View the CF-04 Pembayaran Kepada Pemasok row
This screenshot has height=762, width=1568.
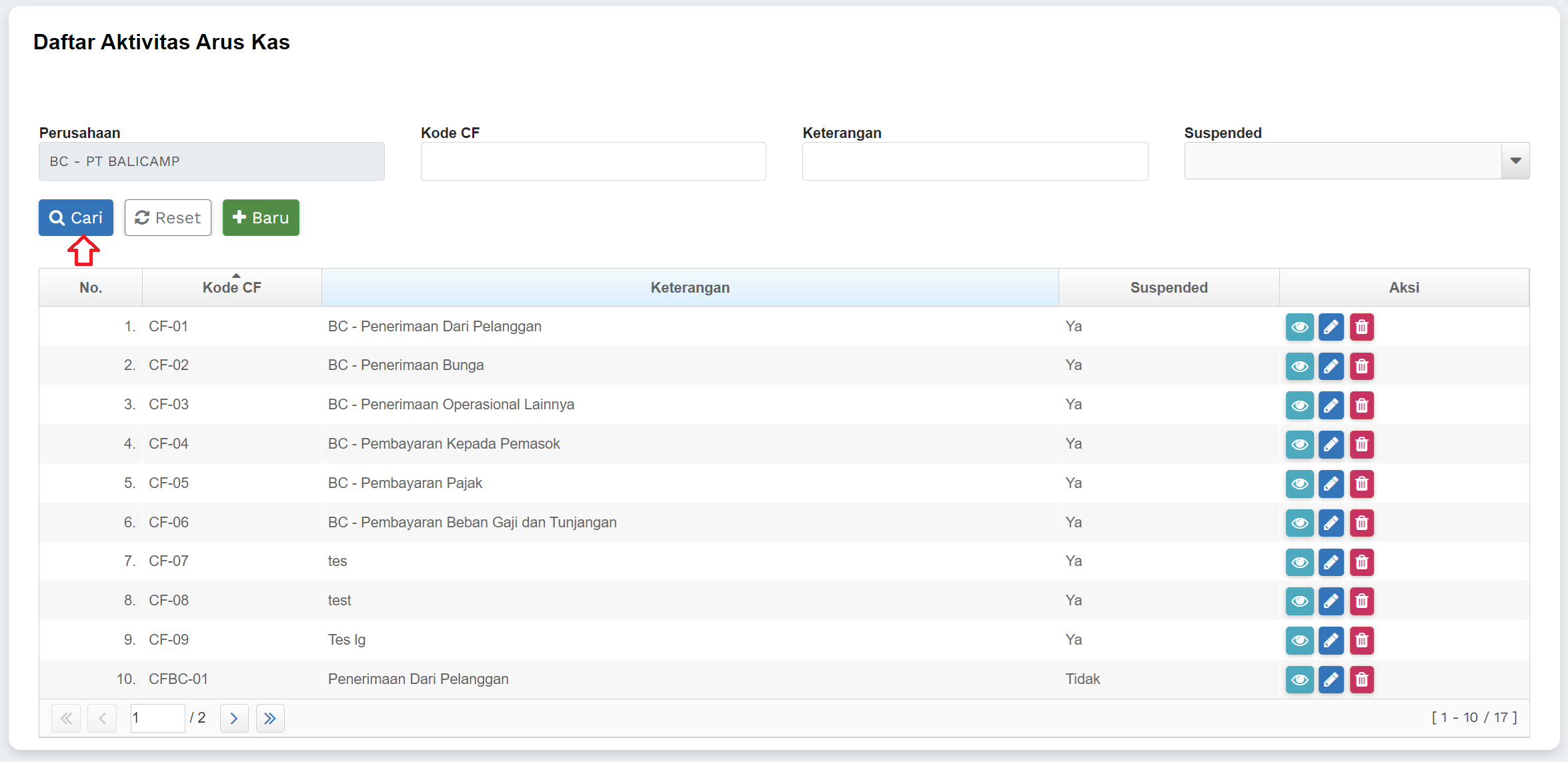click(1299, 445)
